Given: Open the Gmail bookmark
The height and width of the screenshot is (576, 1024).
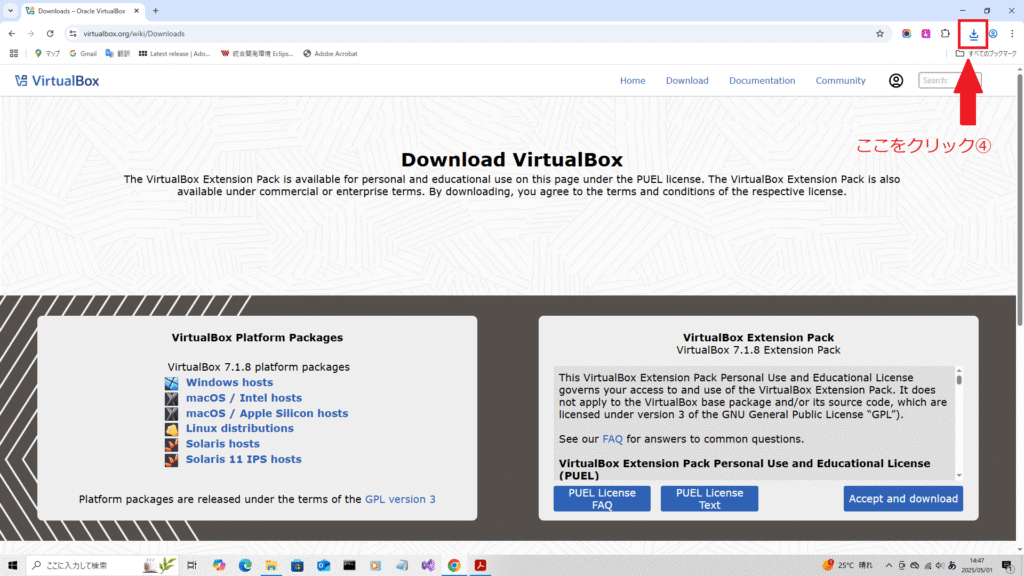Looking at the screenshot, I should point(83,54).
